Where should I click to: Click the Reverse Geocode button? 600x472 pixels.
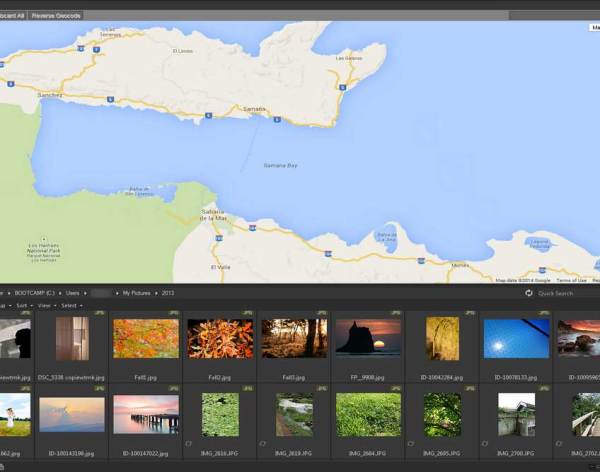tap(56, 16)
